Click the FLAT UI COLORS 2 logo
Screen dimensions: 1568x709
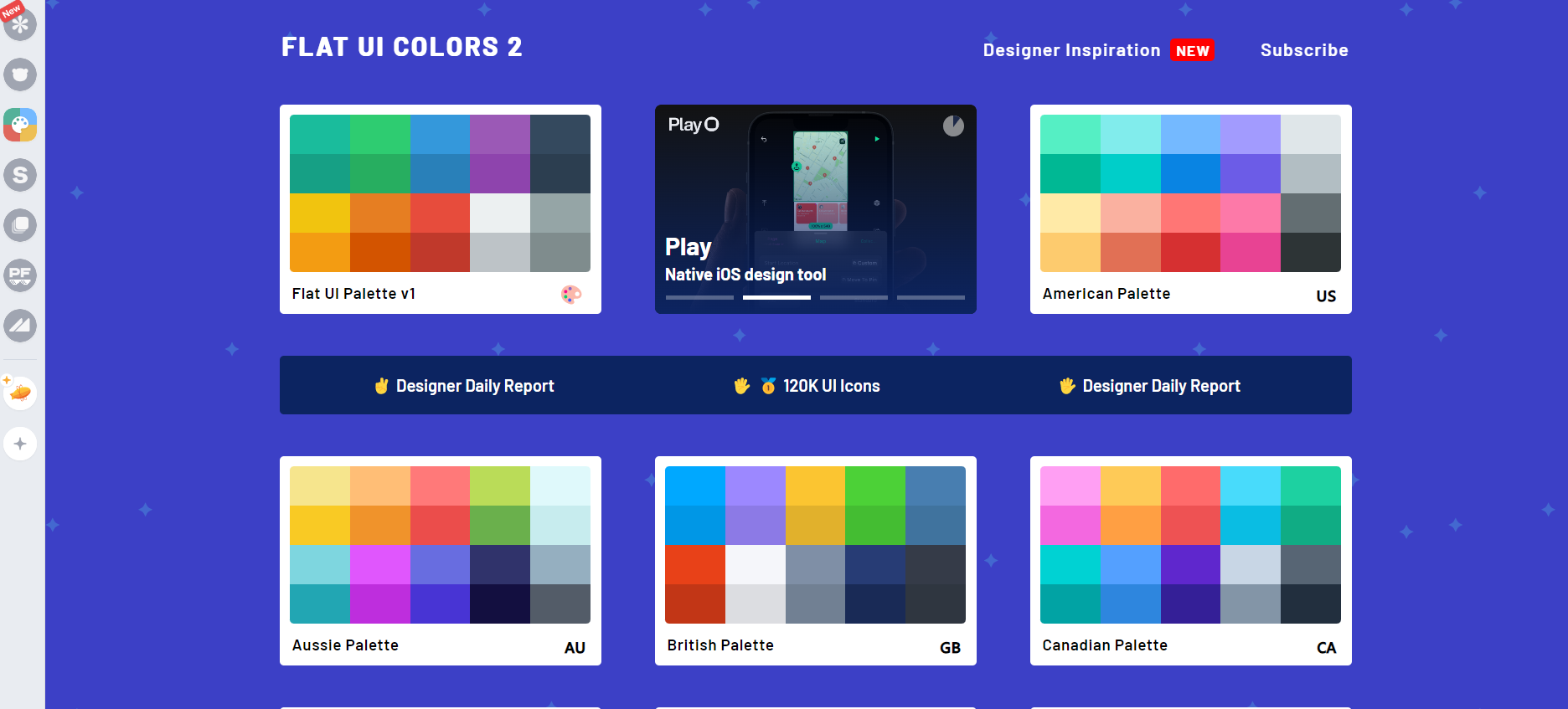pos(402,47)
